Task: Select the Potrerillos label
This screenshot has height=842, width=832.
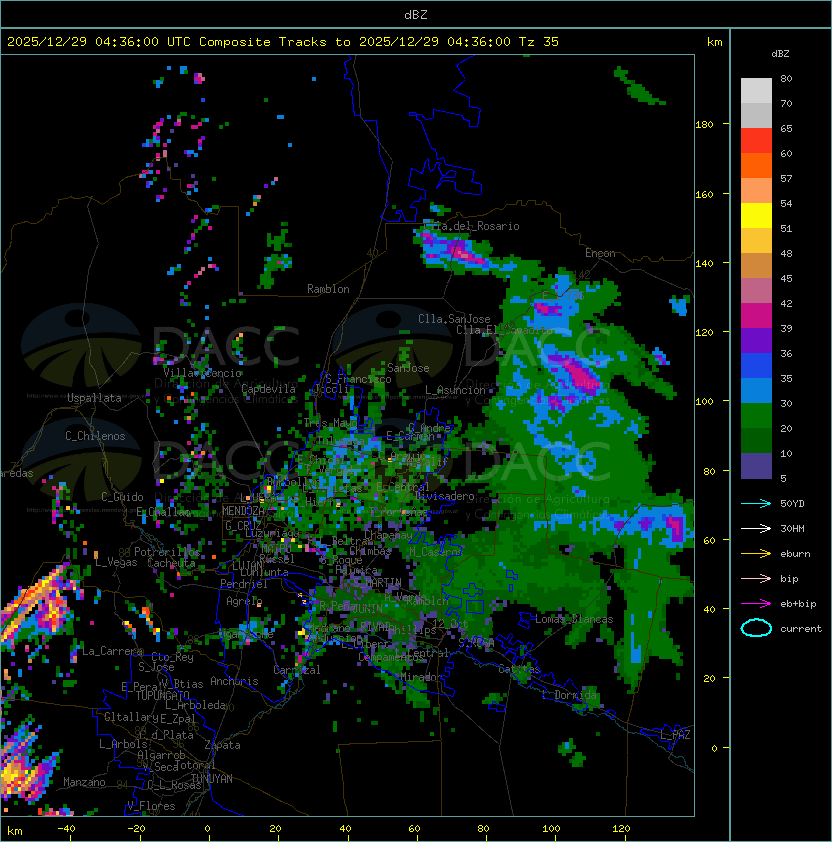Action: [x=167, y=552]
